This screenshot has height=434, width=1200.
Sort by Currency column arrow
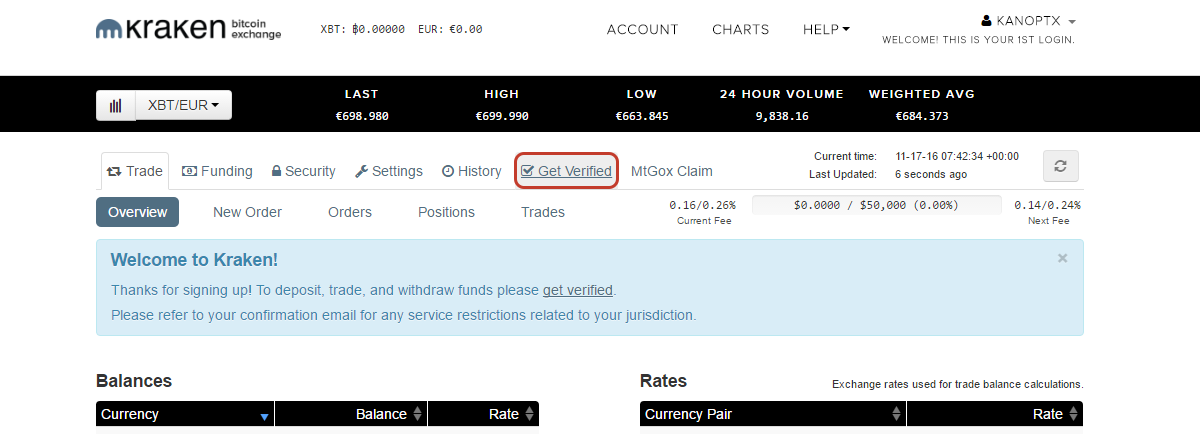tap(264, 415)
